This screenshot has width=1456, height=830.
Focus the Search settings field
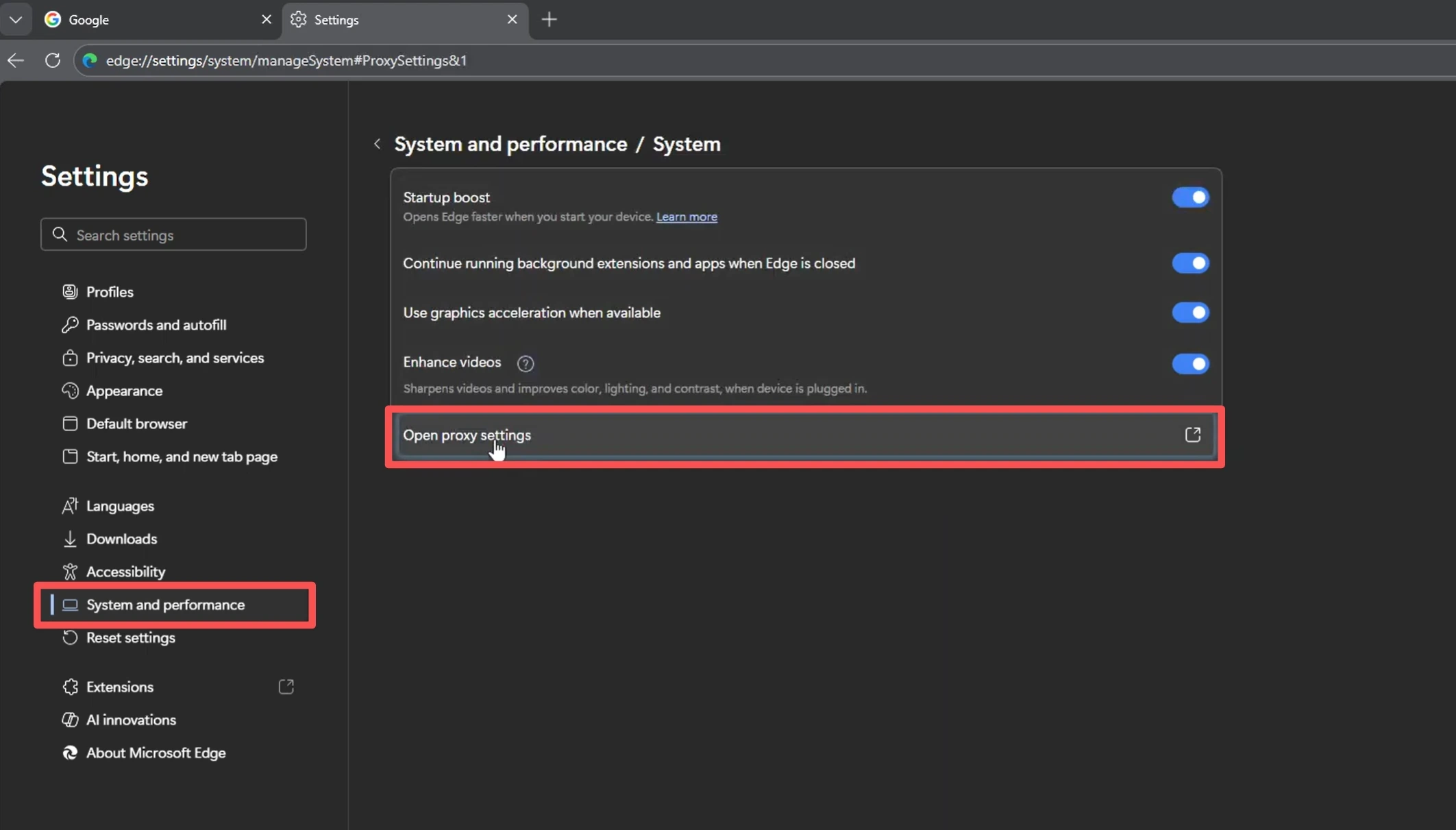point(173,234)
